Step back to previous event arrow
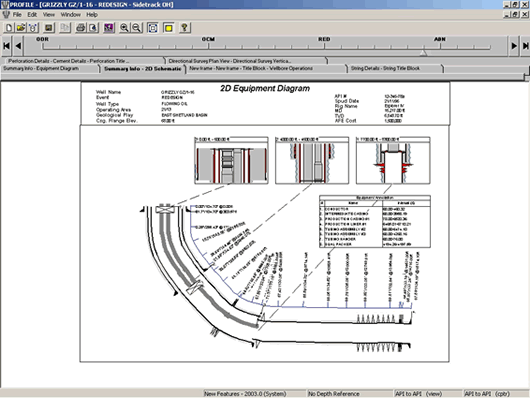The width and height of the screenshot is (530, 398). [18, 46]
